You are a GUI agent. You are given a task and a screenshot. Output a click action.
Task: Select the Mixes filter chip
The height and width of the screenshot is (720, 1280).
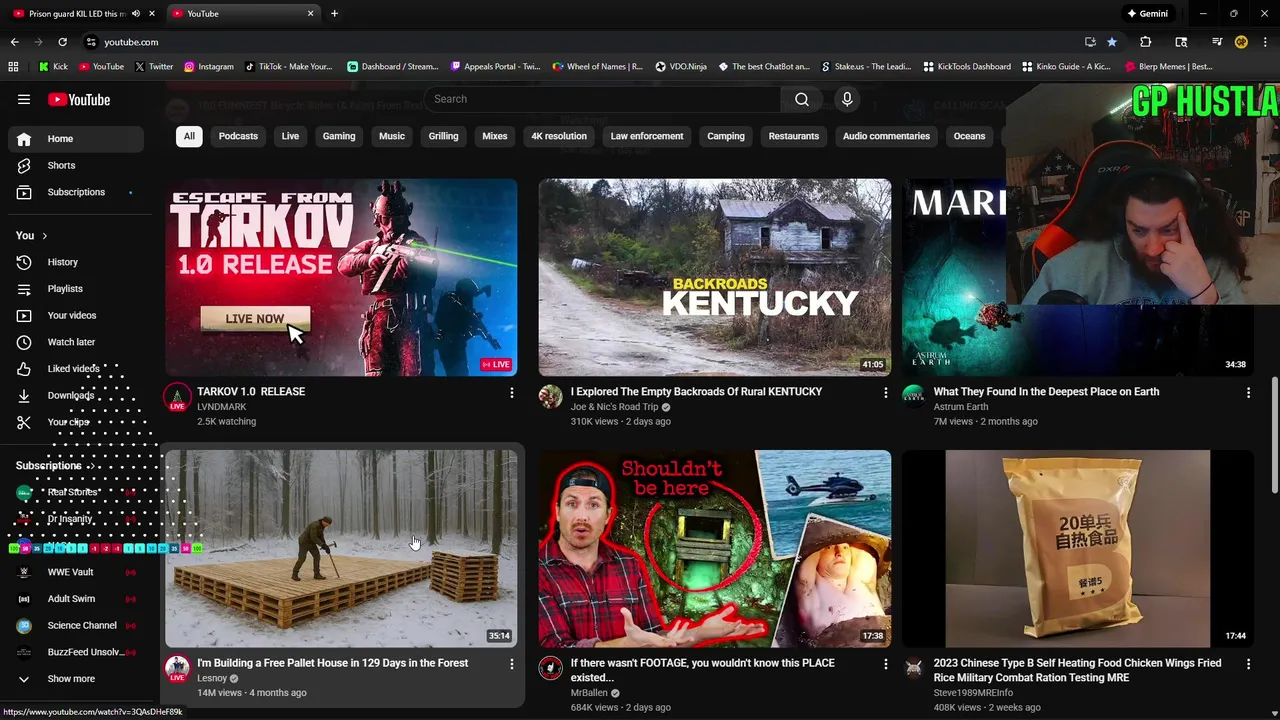495,136
